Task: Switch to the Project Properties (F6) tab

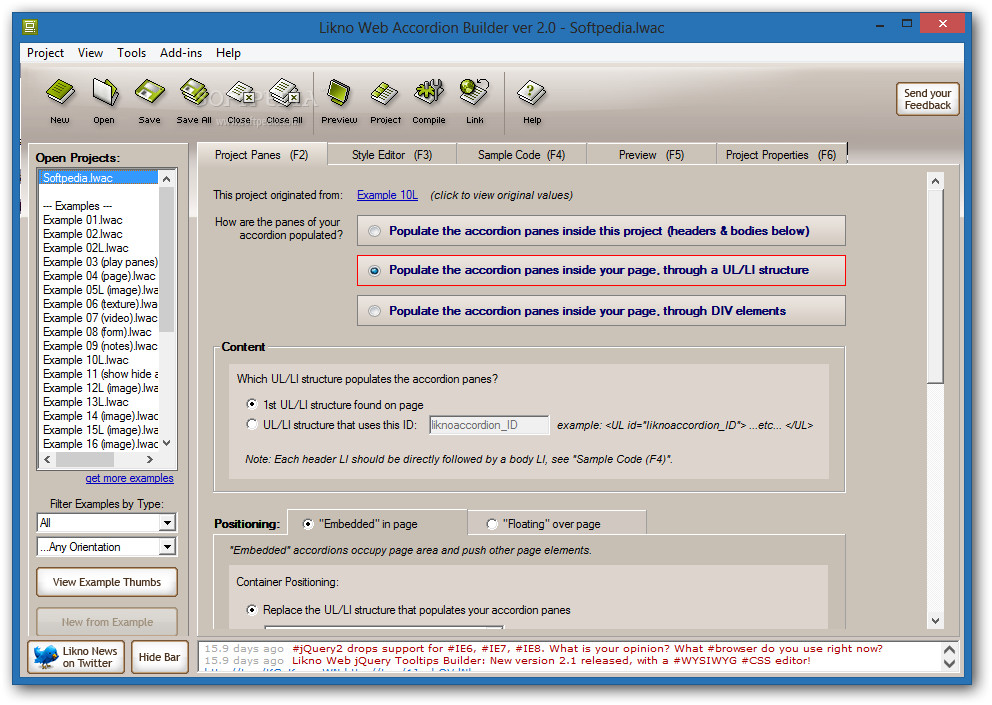Action: click(x=781, y=155)
